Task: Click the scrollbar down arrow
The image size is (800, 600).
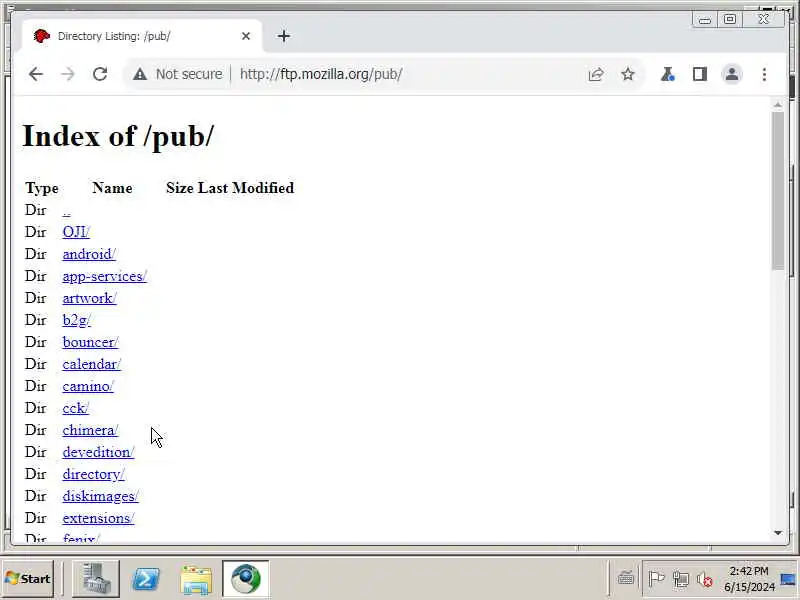Action: (x=778, y=533)
